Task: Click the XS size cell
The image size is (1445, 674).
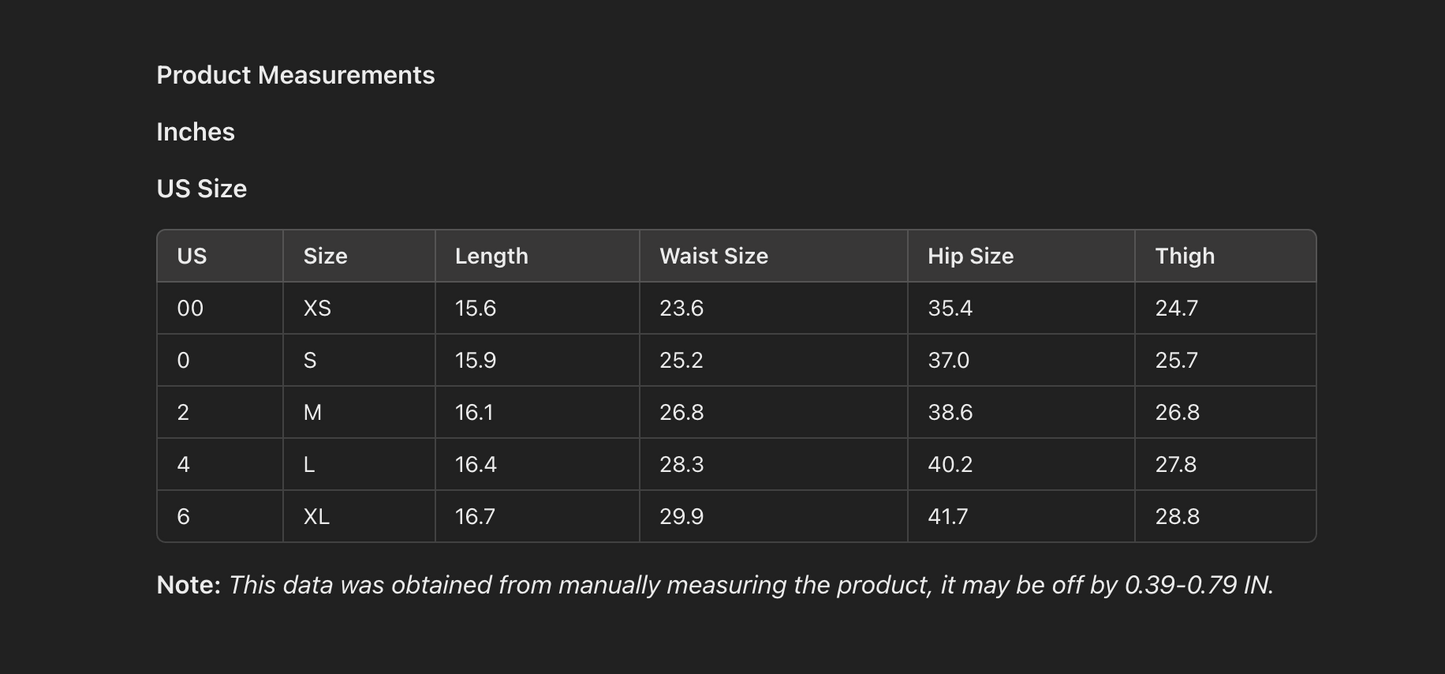Action: (317, 308)
